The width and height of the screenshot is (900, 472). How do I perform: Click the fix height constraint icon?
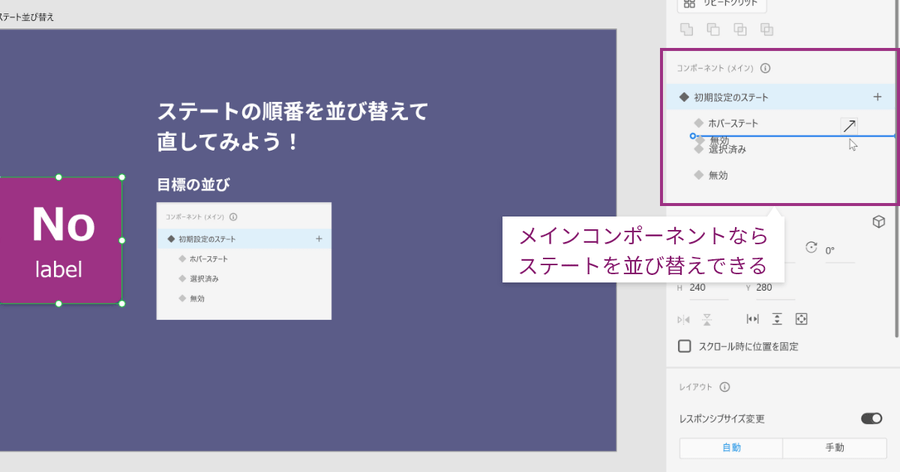click(x=777, y=319)
